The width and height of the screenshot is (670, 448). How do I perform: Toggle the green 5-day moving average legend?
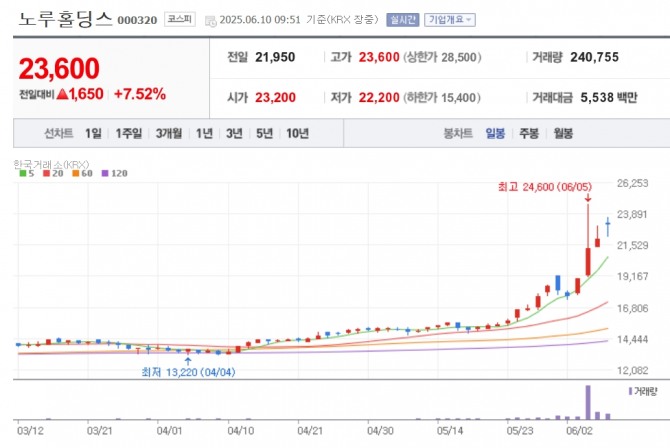[x=25, y=174]
